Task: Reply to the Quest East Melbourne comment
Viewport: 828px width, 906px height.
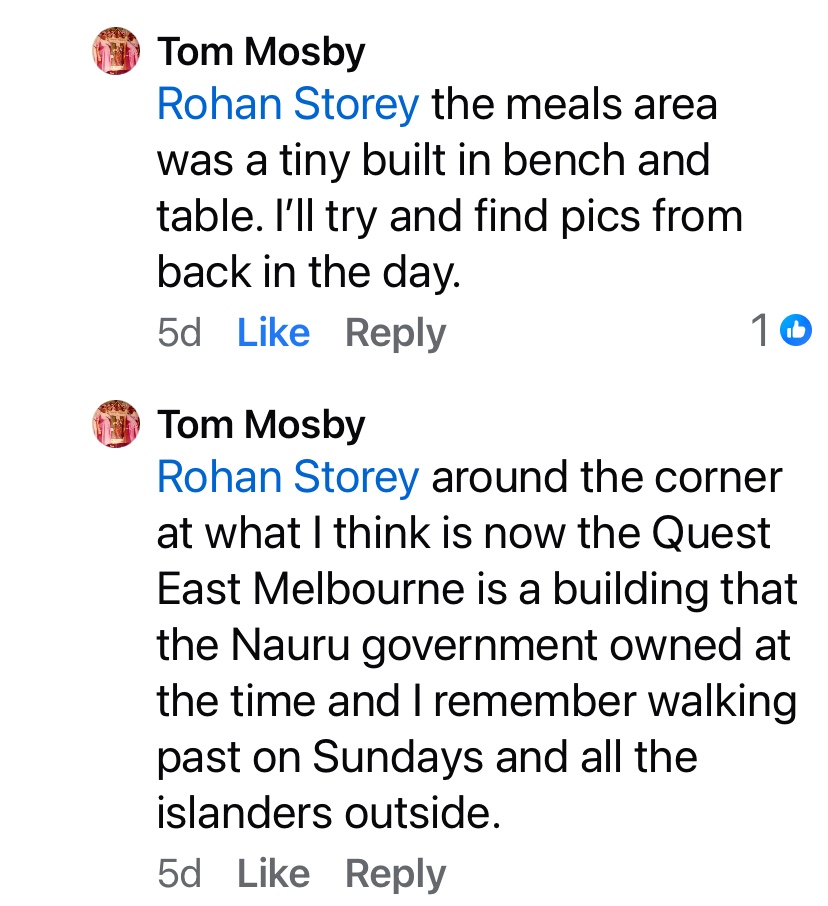Action: click(395, 875)
